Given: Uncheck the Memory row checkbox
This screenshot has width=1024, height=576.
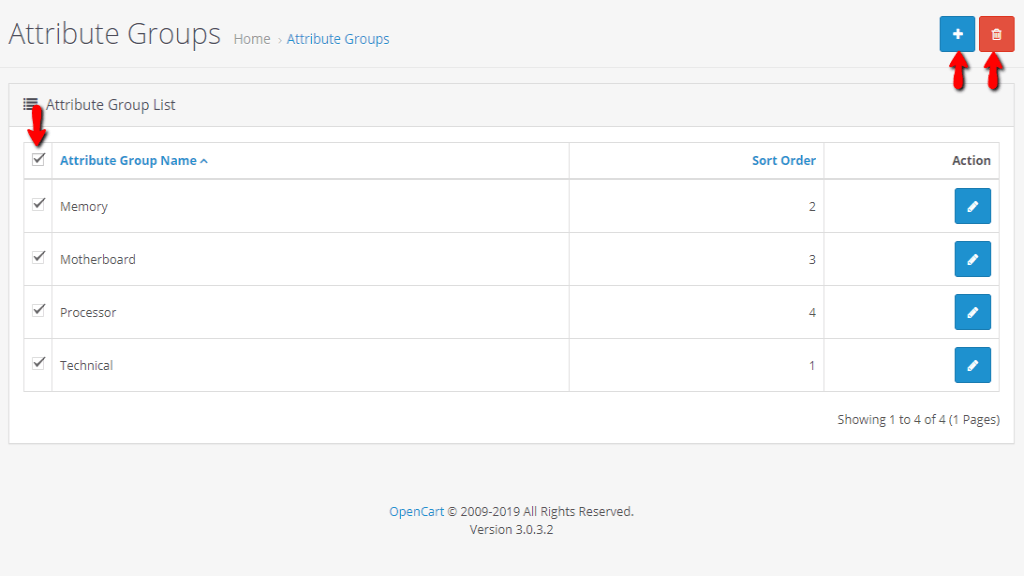Looking at the screenshot, I should coord(39,204).
